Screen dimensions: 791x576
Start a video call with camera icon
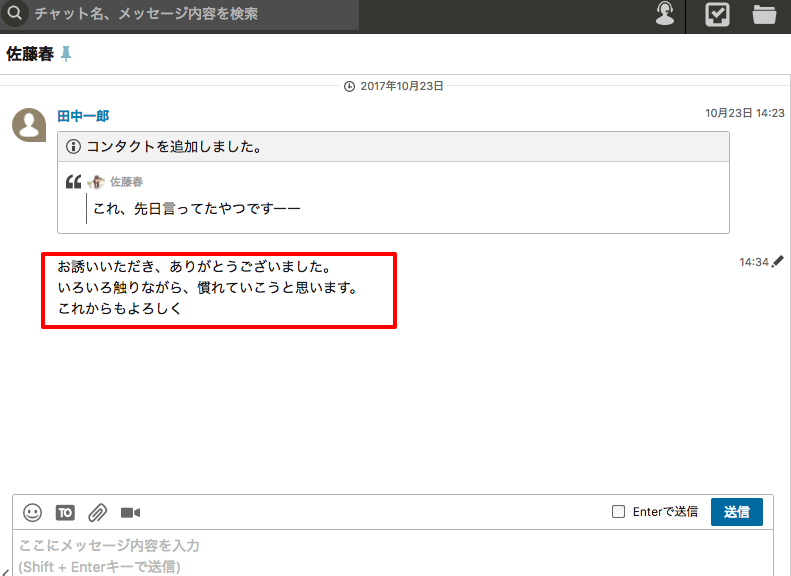point(130,513)
